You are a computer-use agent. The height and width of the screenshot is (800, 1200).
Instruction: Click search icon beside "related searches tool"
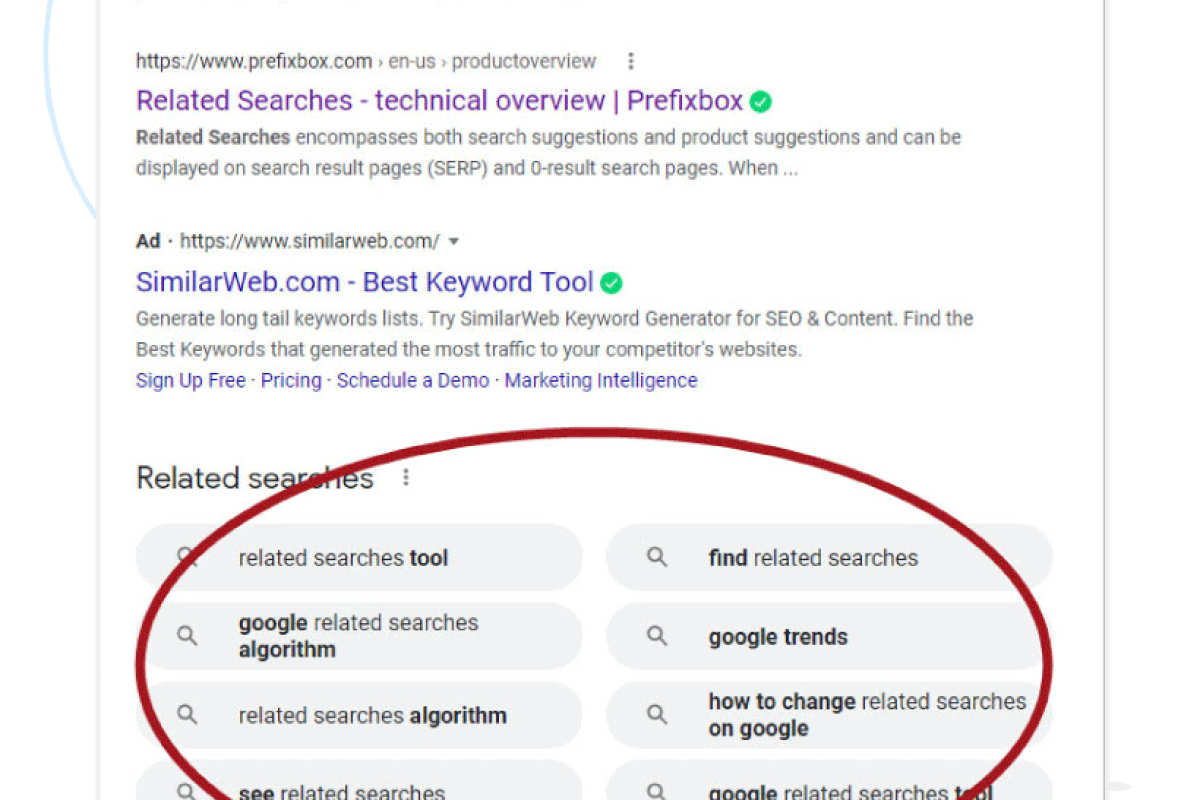(187, 557)
